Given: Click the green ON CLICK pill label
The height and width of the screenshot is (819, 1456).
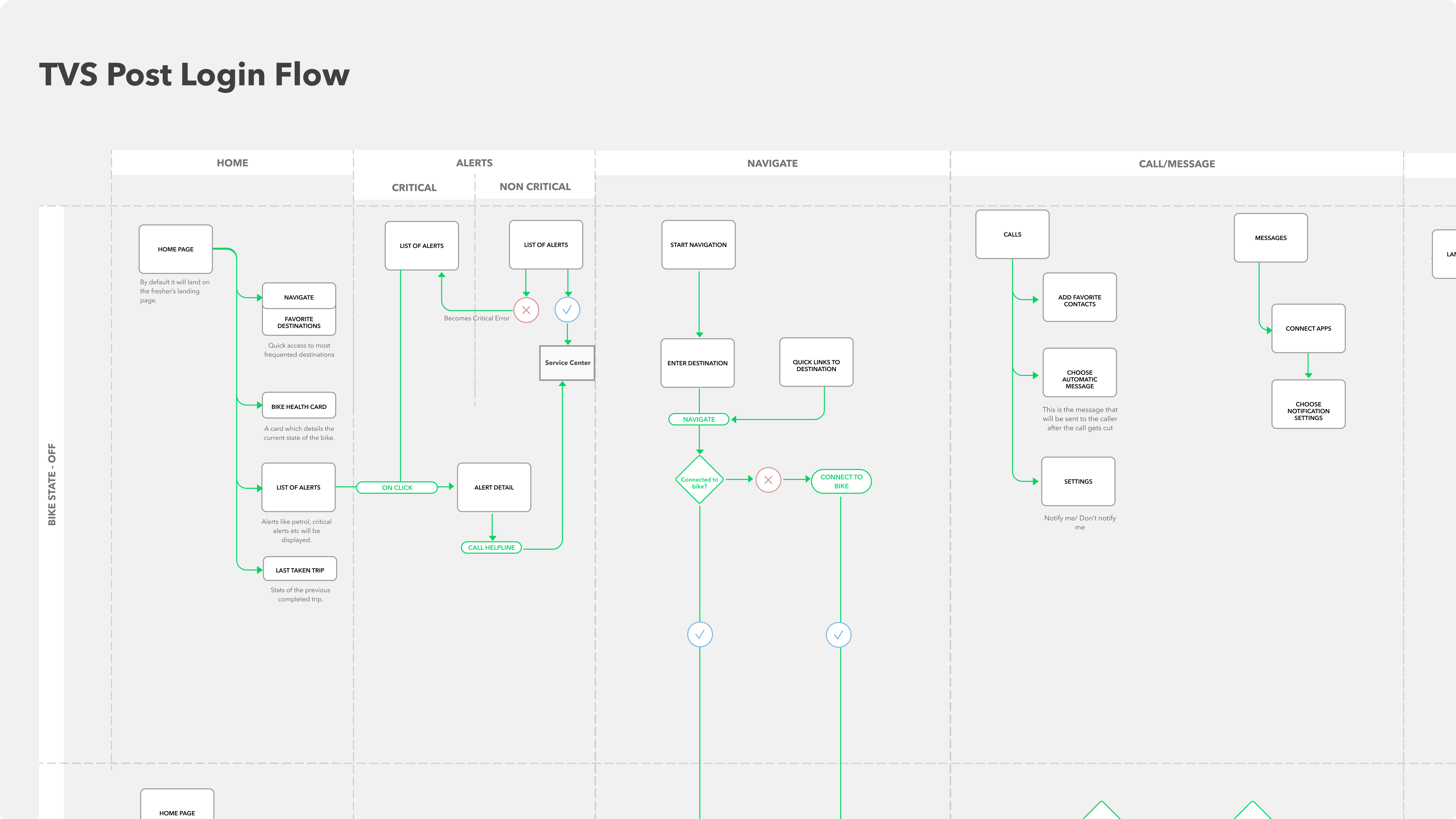Looking at the screenshot, I should (397, 488).
